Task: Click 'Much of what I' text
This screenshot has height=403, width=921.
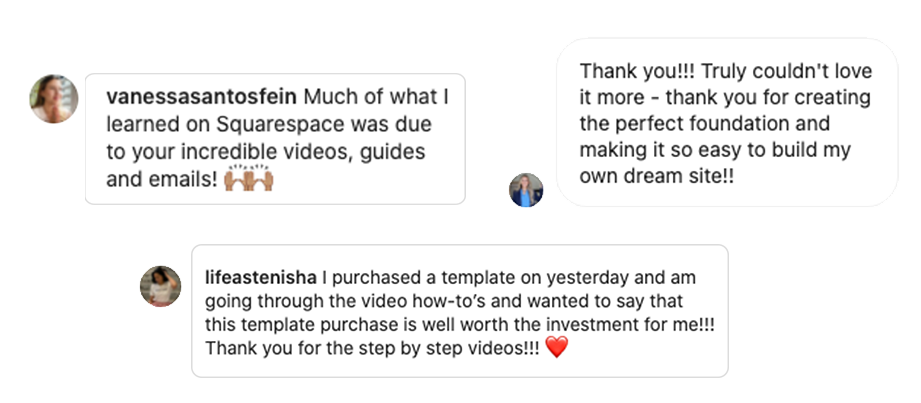Action: coord(377,97)
